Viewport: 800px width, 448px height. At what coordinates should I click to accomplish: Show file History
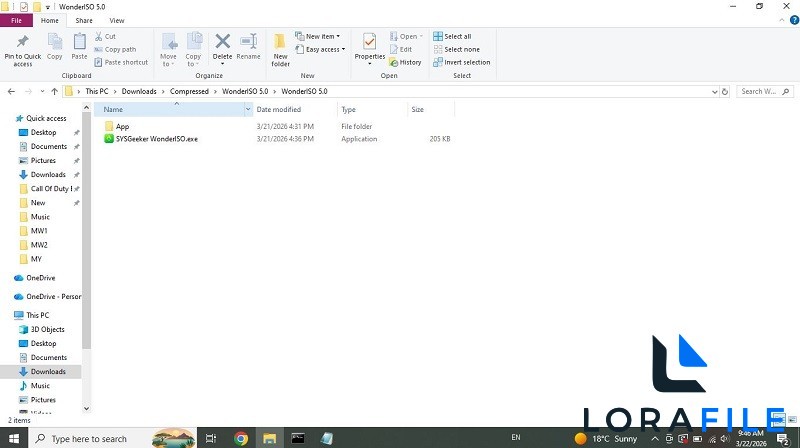[x=406, y=62]
